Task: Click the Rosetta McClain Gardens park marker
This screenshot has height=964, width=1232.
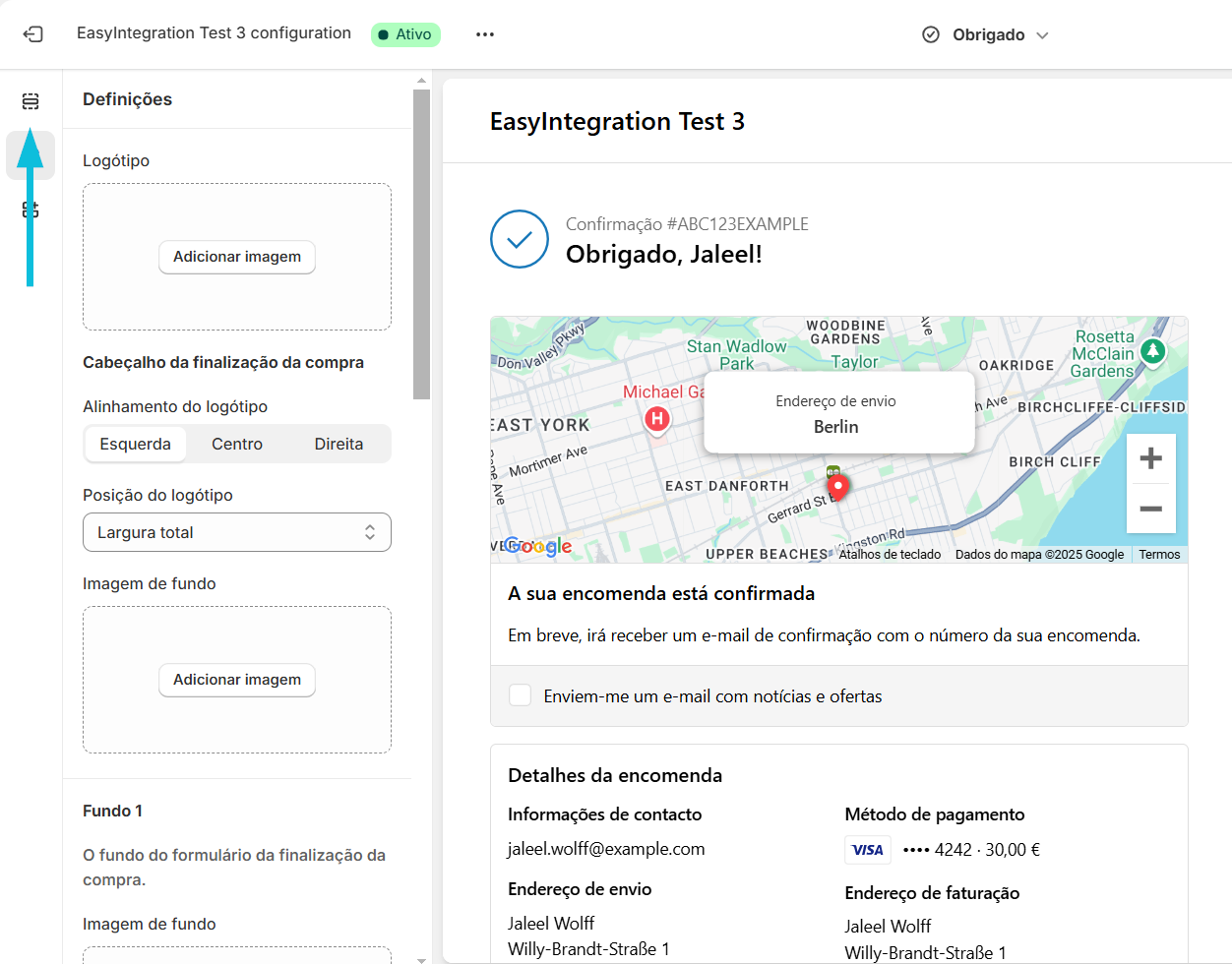Action: 1152,351
